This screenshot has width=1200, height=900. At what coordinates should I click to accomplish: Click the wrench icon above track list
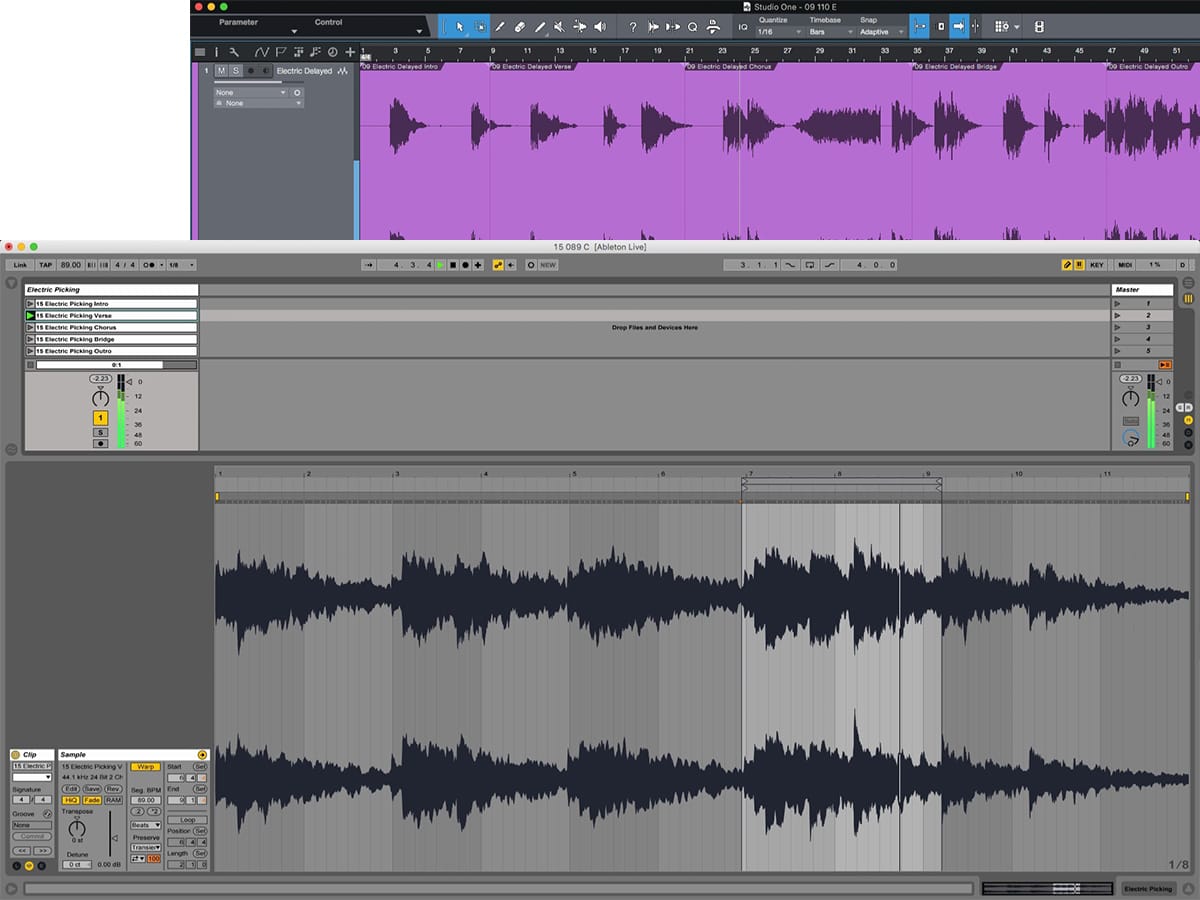point(234,52)
